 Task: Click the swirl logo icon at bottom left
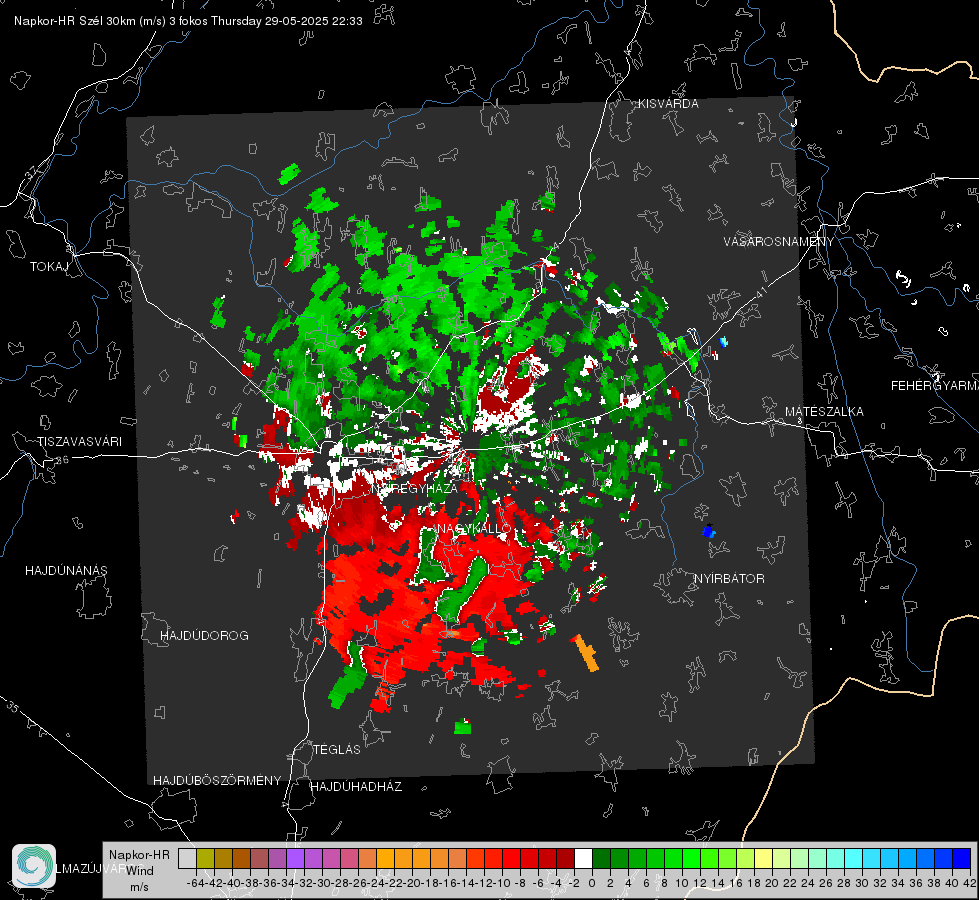click(x=34, y=866)
